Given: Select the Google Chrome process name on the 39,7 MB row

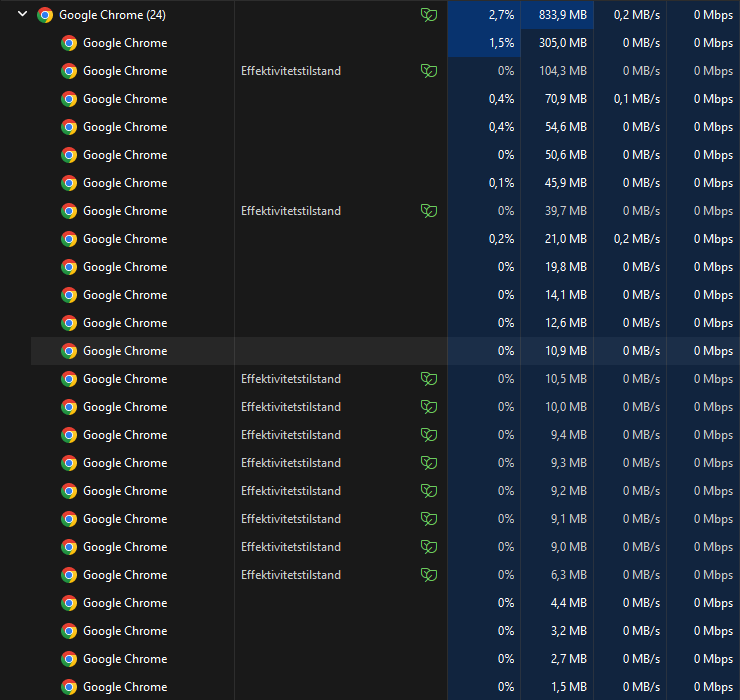Looking at the screenshot, I should [125, 211].
